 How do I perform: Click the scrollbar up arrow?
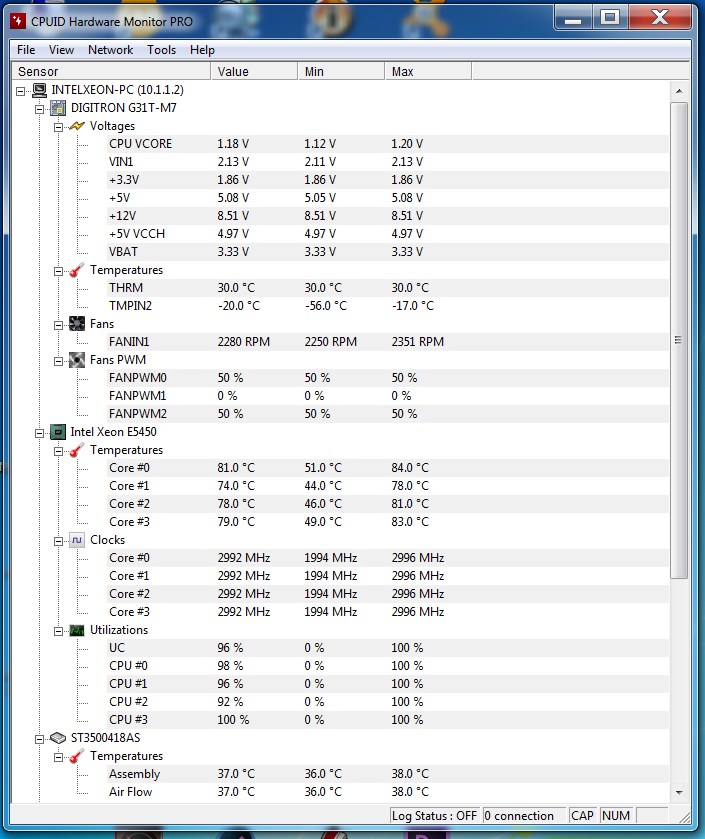[x=679, y=91]
